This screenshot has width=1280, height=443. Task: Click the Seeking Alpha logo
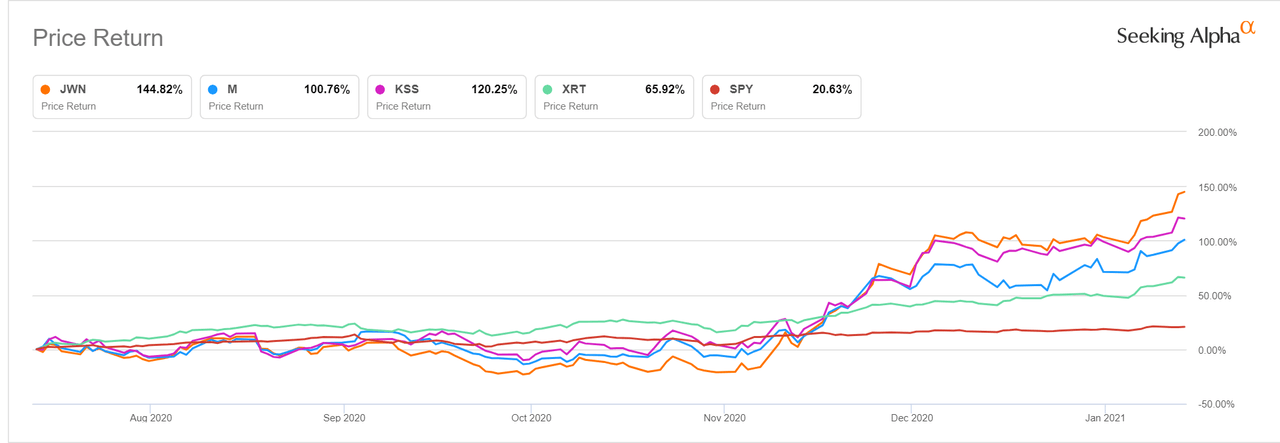(x=1185, y=35)
